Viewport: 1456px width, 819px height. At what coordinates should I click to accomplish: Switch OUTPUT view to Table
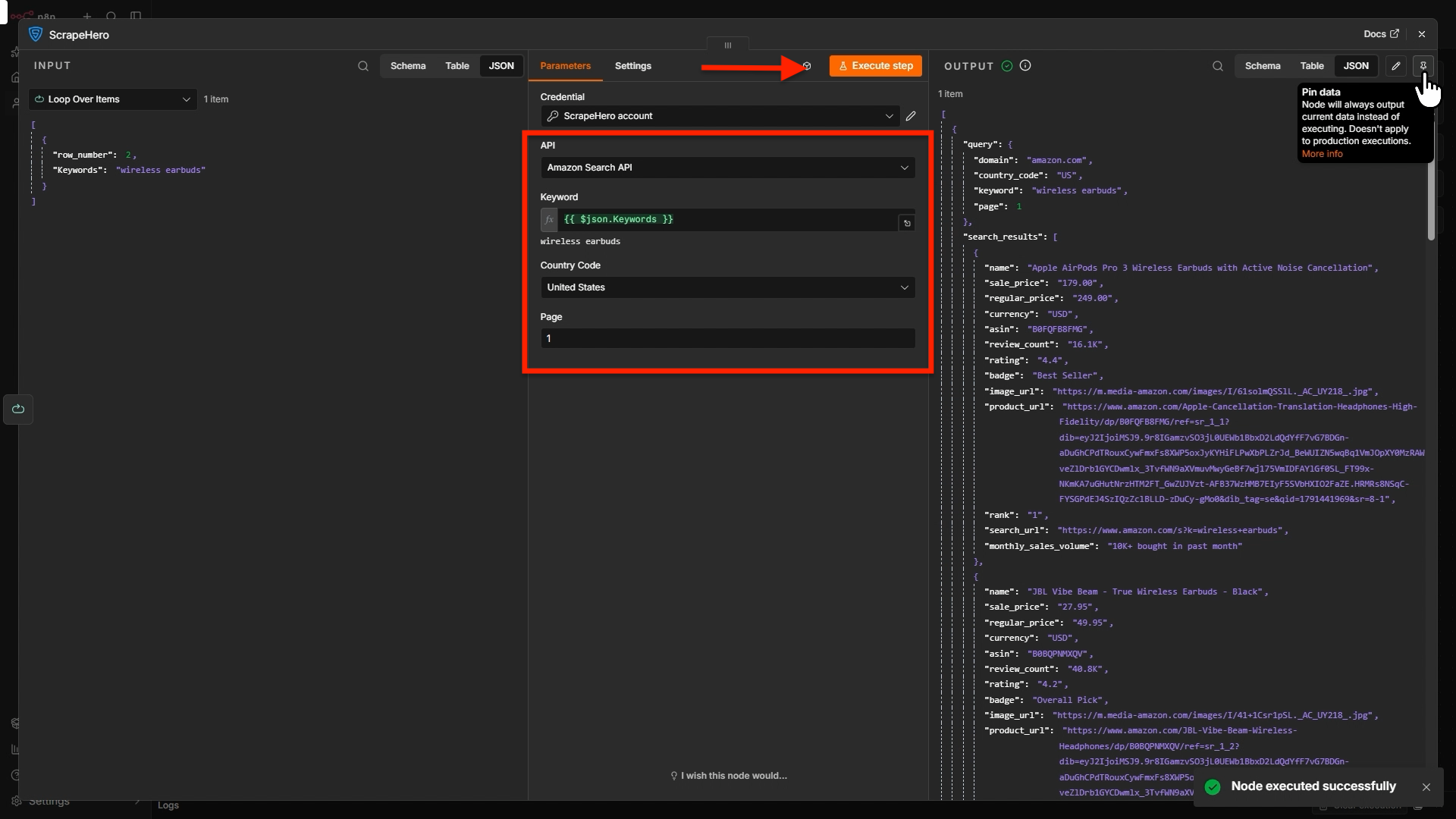coord(1312,66)
